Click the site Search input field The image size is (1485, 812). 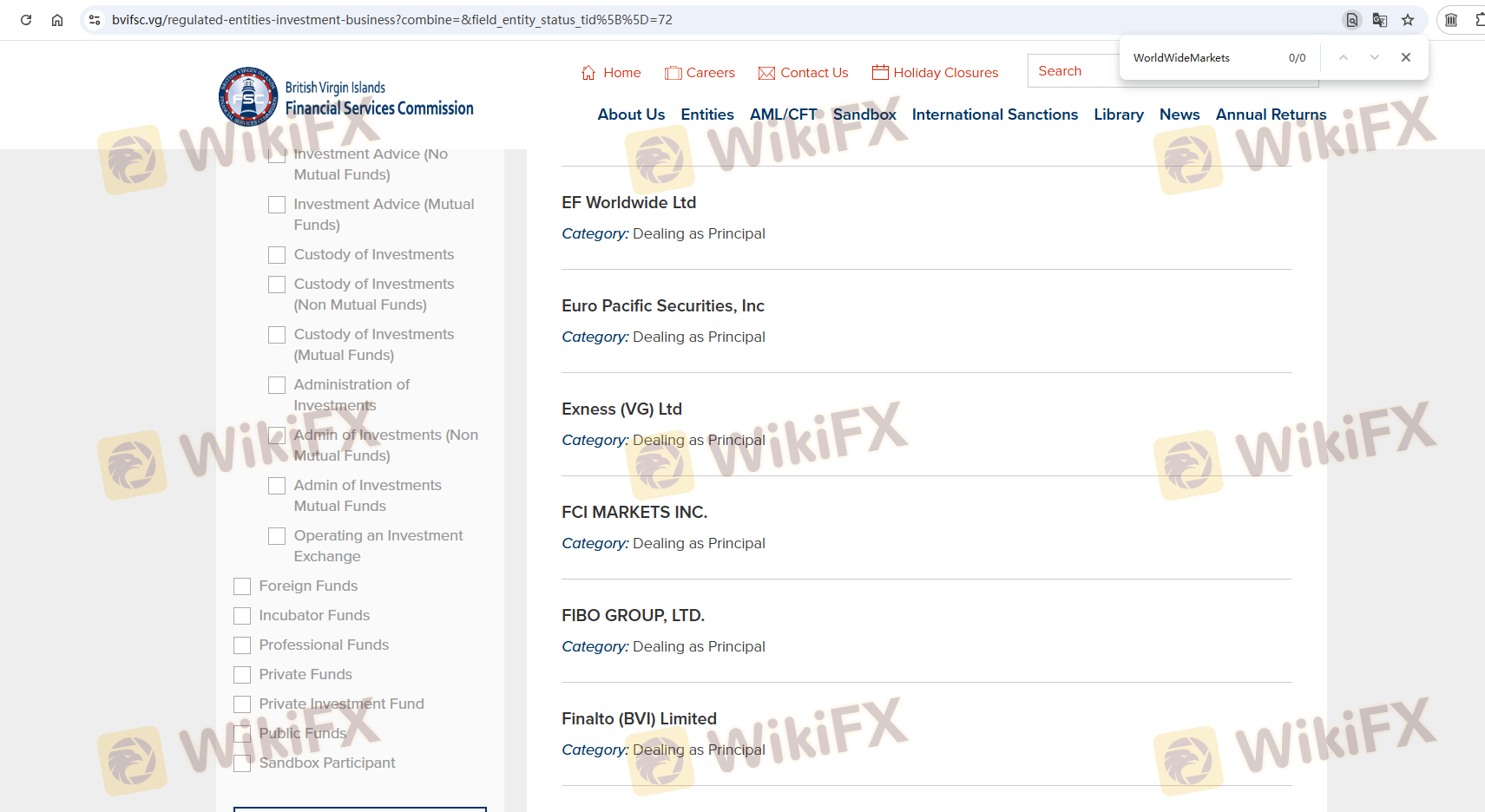[x=1073, y=71]
